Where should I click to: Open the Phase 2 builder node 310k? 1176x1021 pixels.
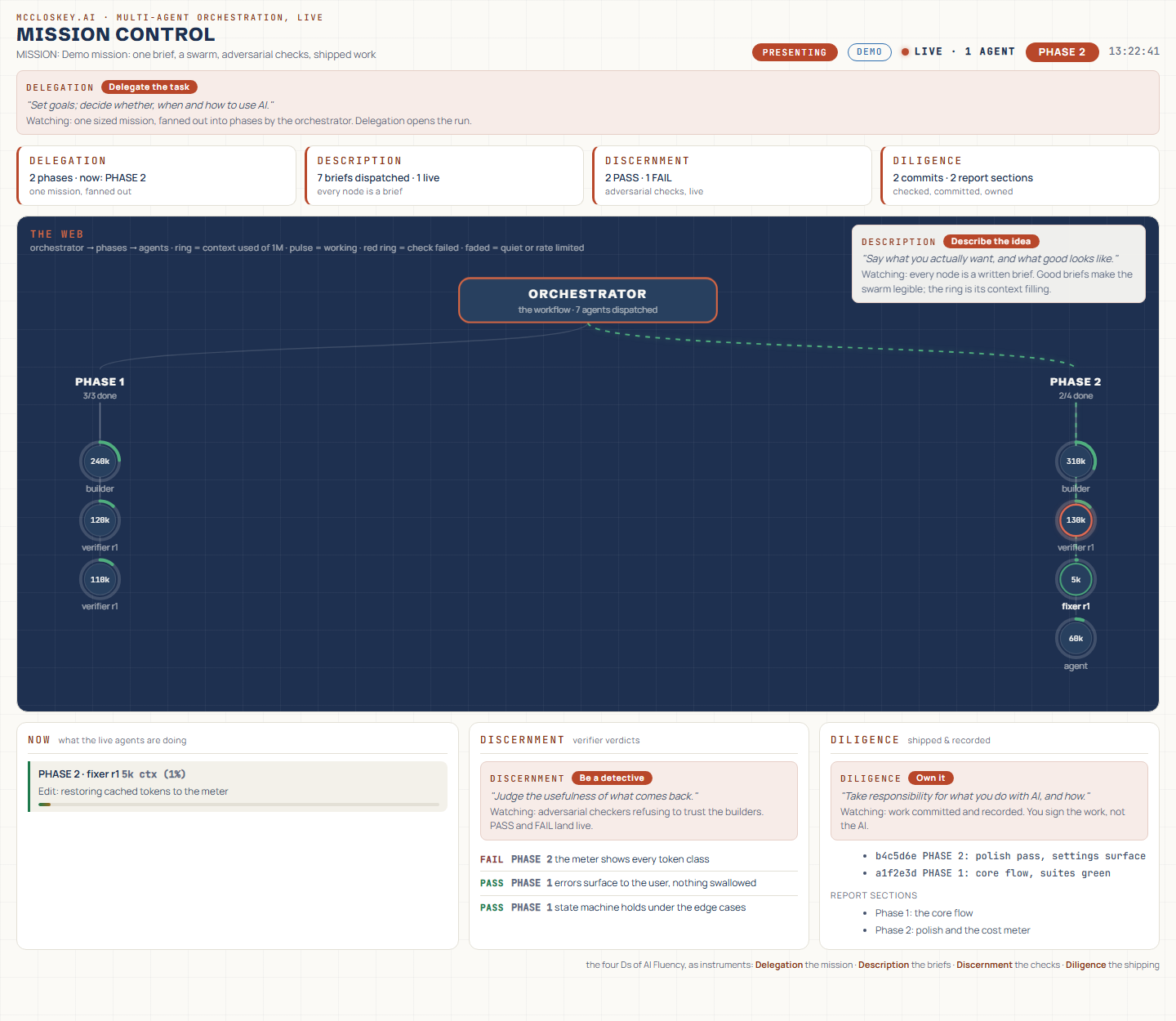point(1076,461)
